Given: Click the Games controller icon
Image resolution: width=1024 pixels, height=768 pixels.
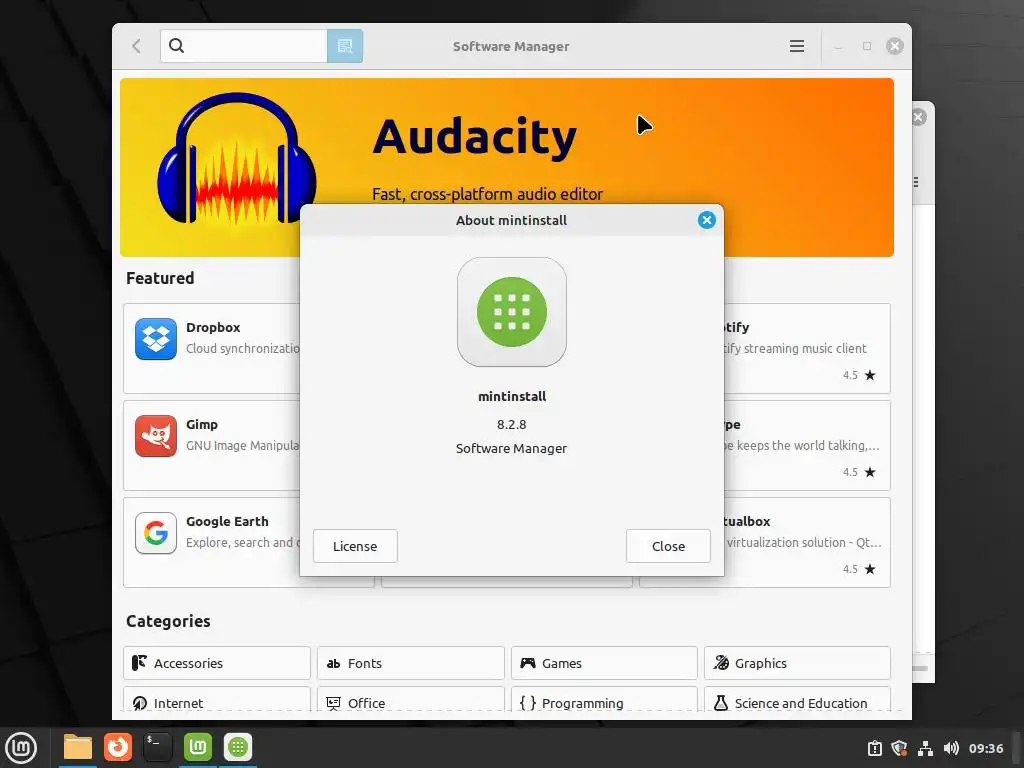Looking at the screenshot, I should (x=528, y=663).
